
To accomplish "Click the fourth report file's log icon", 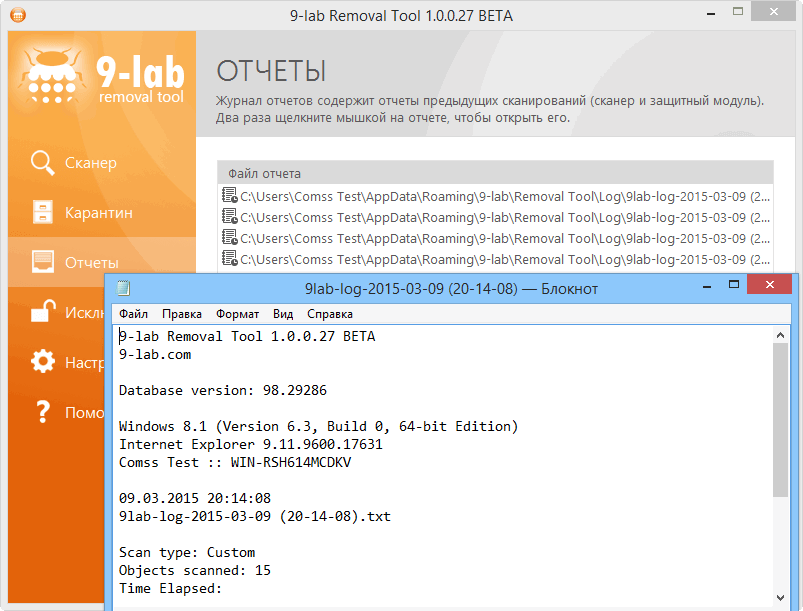I will click(229, 258).
